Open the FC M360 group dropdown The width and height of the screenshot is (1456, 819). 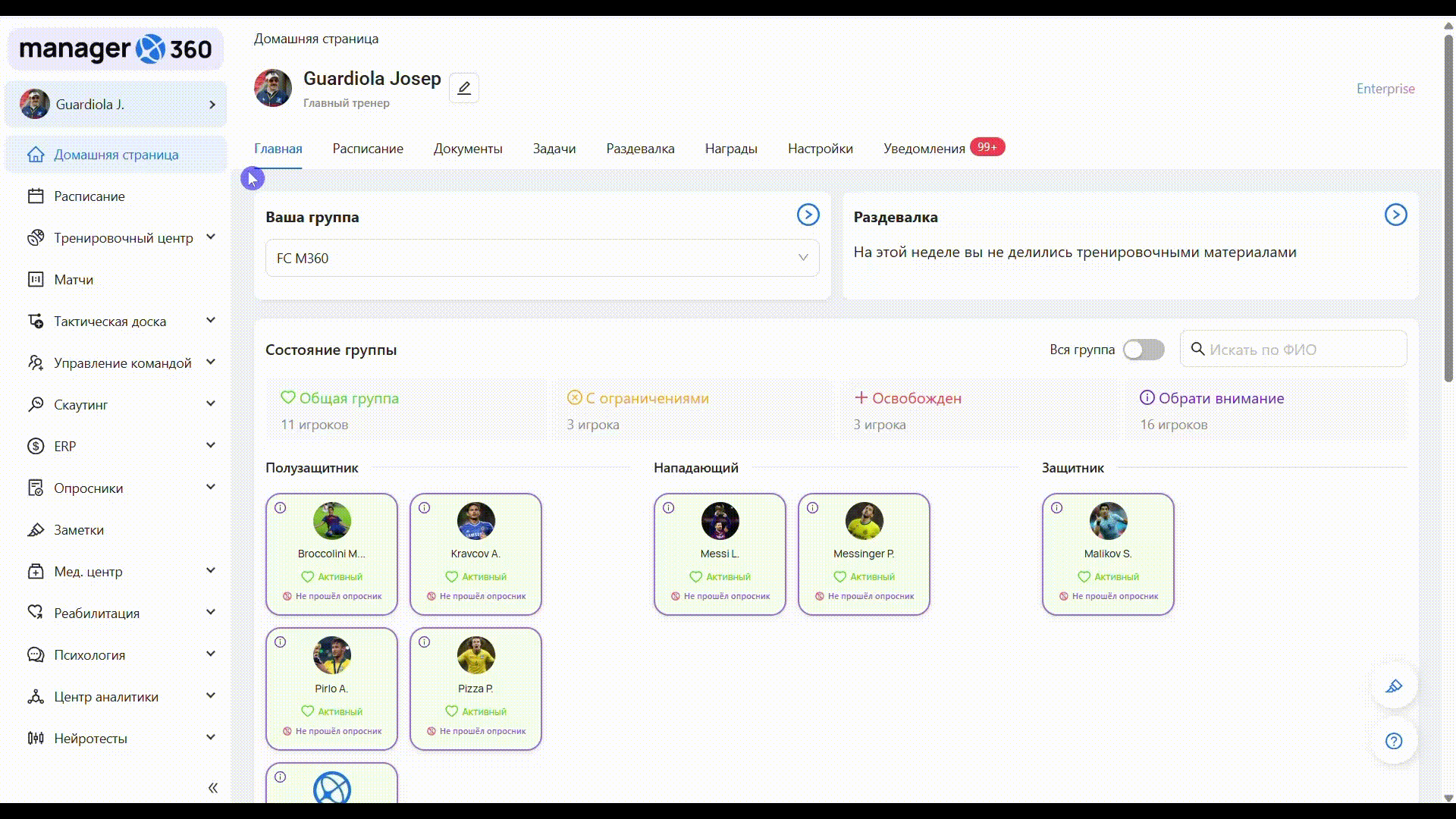[x=542, y=259]
